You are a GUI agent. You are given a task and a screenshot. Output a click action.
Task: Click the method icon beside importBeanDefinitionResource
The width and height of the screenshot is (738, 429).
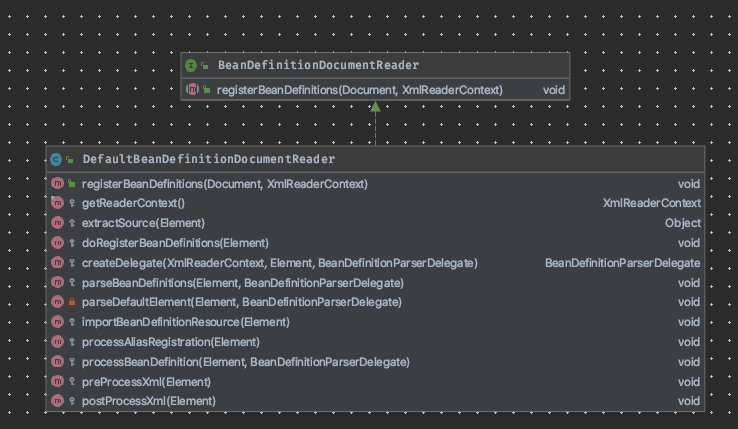pos(57,322)
